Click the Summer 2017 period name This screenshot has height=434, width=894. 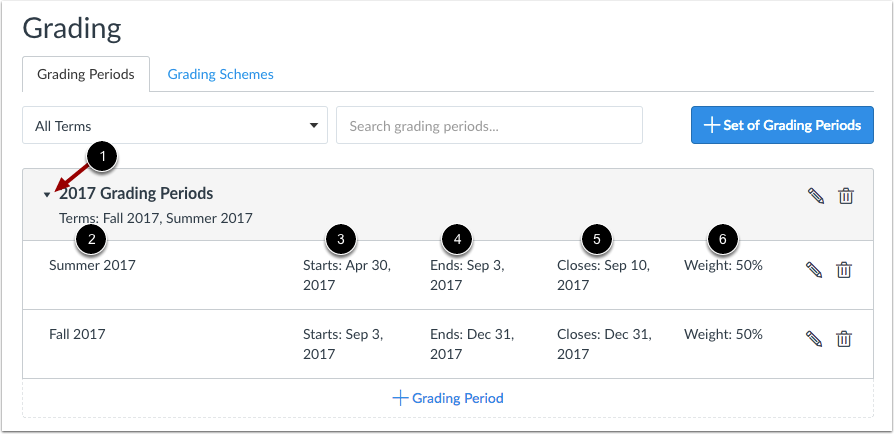point(92,265)
